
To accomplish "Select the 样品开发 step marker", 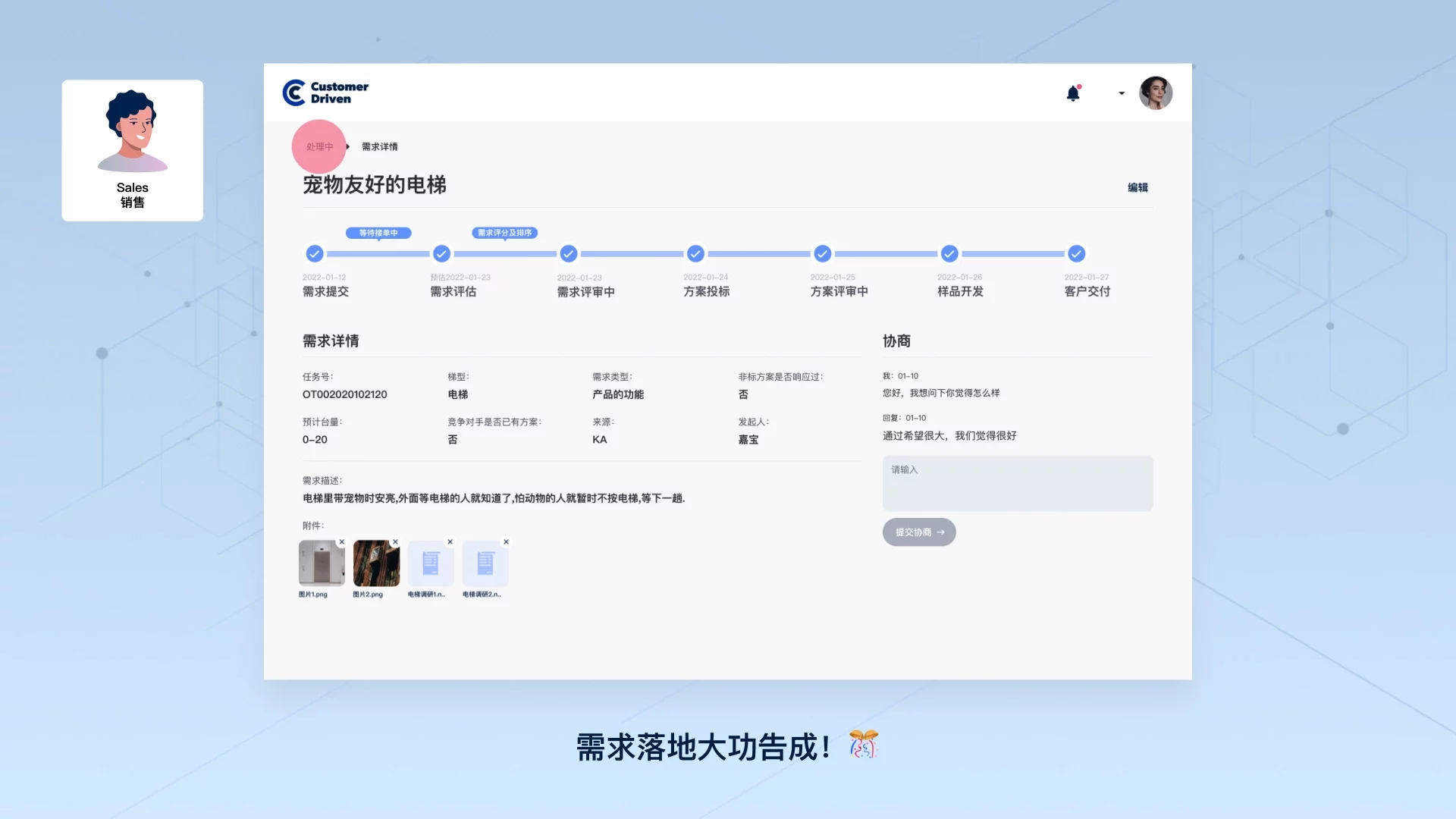I will pos(949,253).
